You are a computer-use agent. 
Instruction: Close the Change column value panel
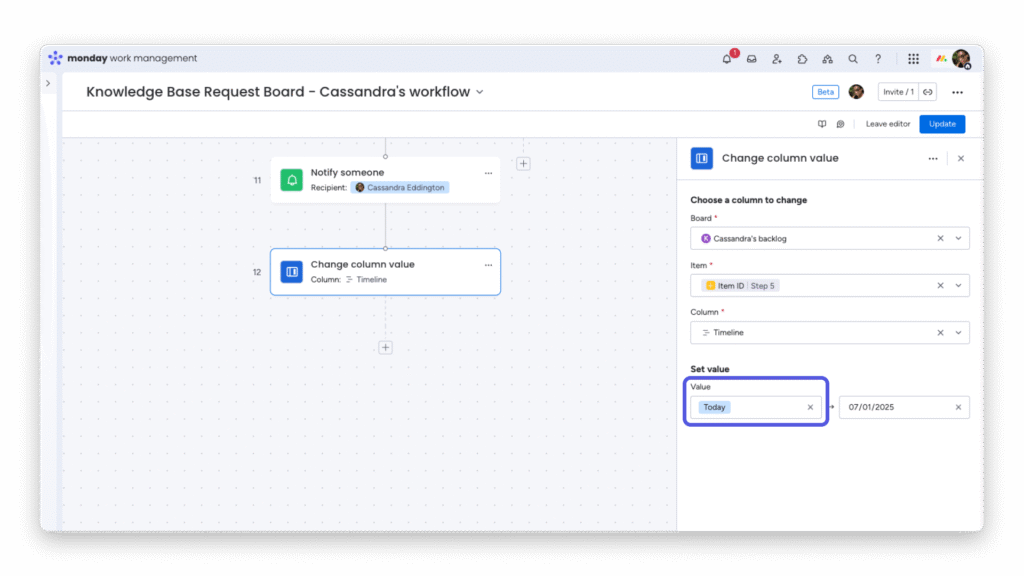(961, 159)
